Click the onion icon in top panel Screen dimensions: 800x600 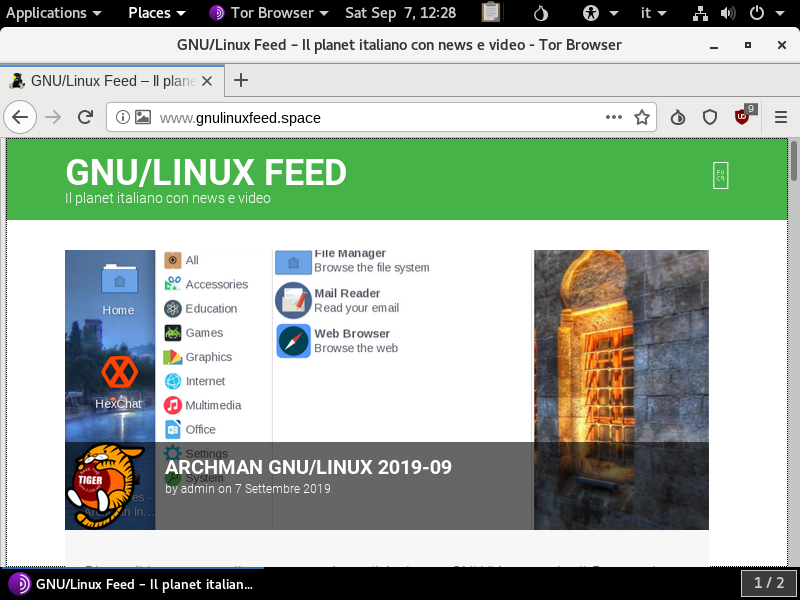coord(540,13)
